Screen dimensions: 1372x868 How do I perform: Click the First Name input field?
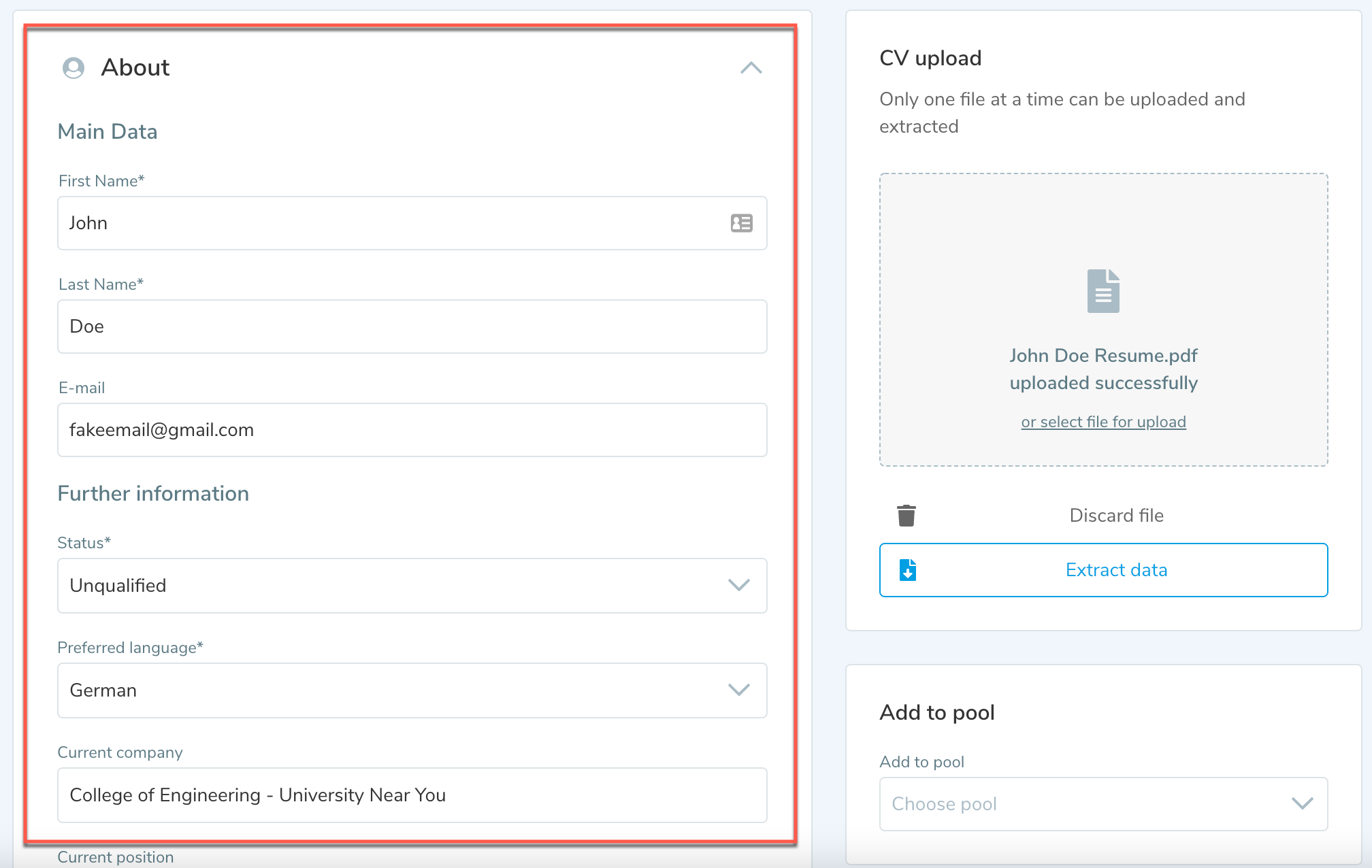(x=395, y=223)
